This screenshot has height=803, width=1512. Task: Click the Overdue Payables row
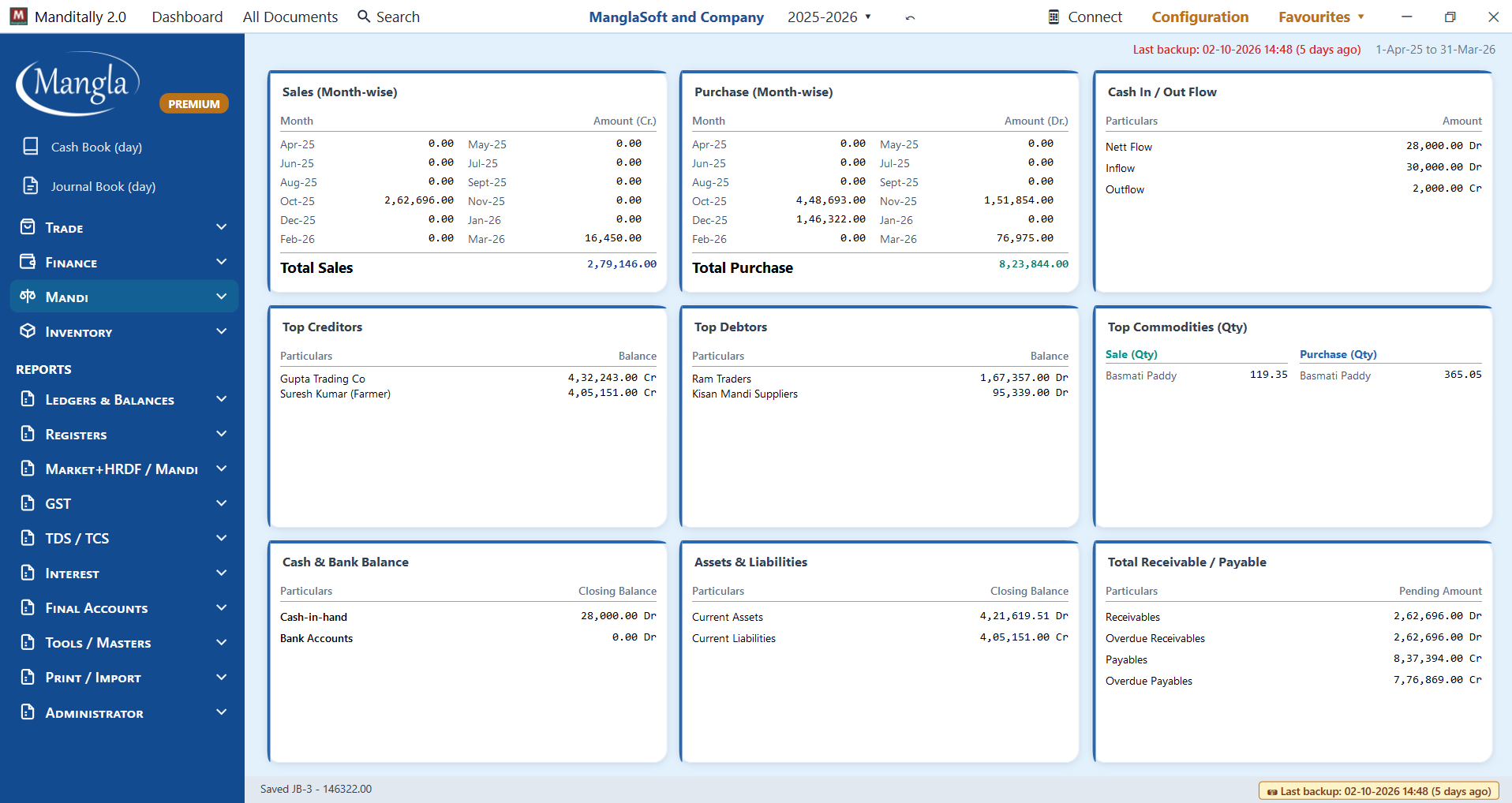pos(1293,681)
